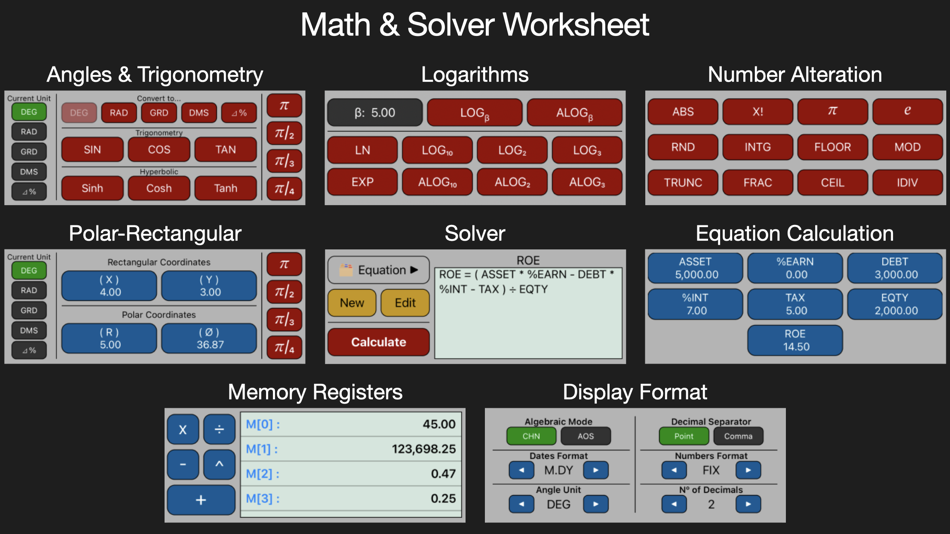This screenshot has height=534, width=950.
Task: Set trigonometry current unit to RAD
Action: pos(29,132)
